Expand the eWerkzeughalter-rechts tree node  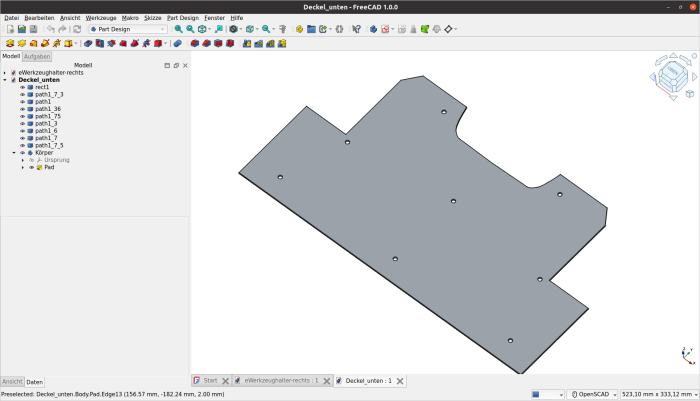tap(5, 73)
